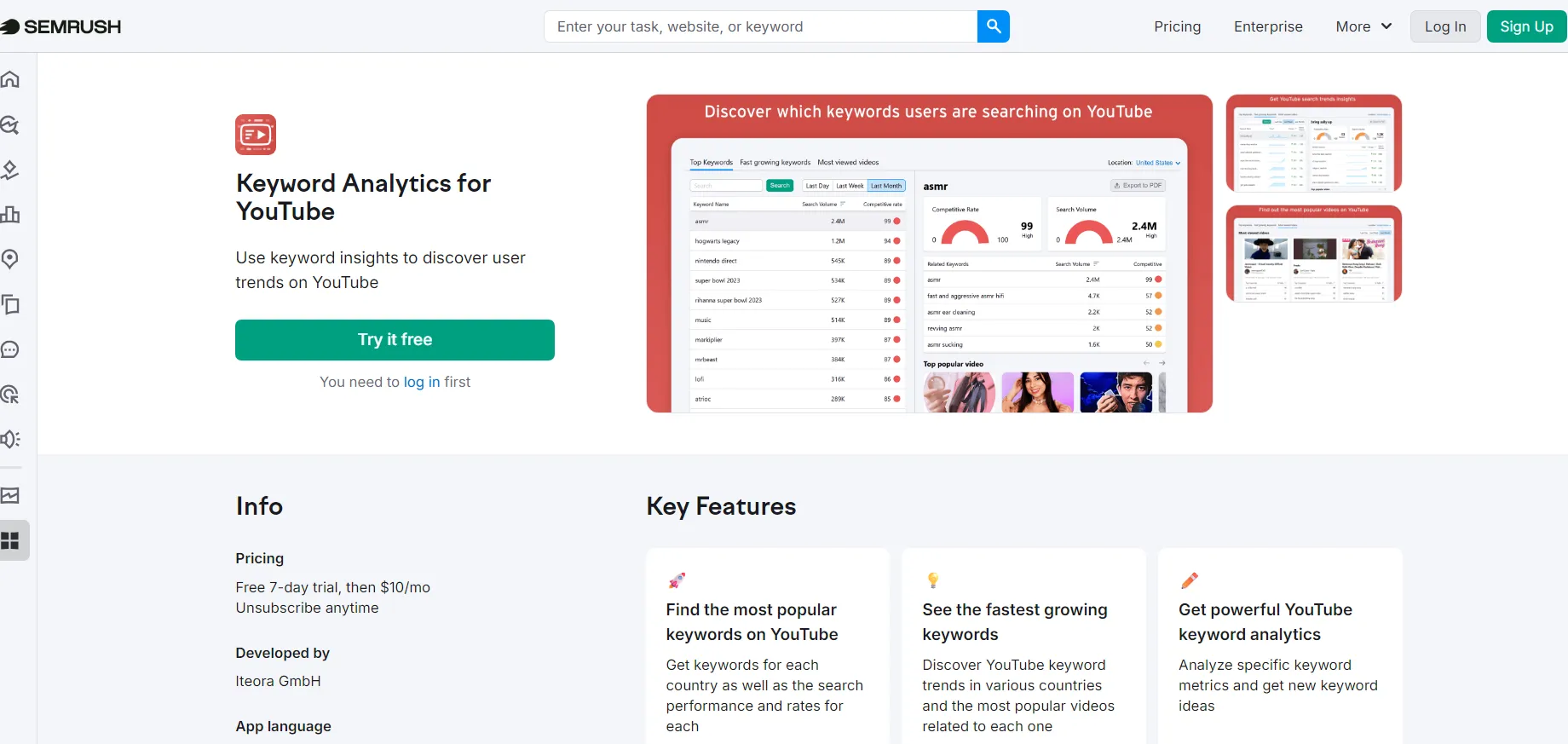1568x744 pixels.
Task: Click the Log In button
Action: [1445, 26]
